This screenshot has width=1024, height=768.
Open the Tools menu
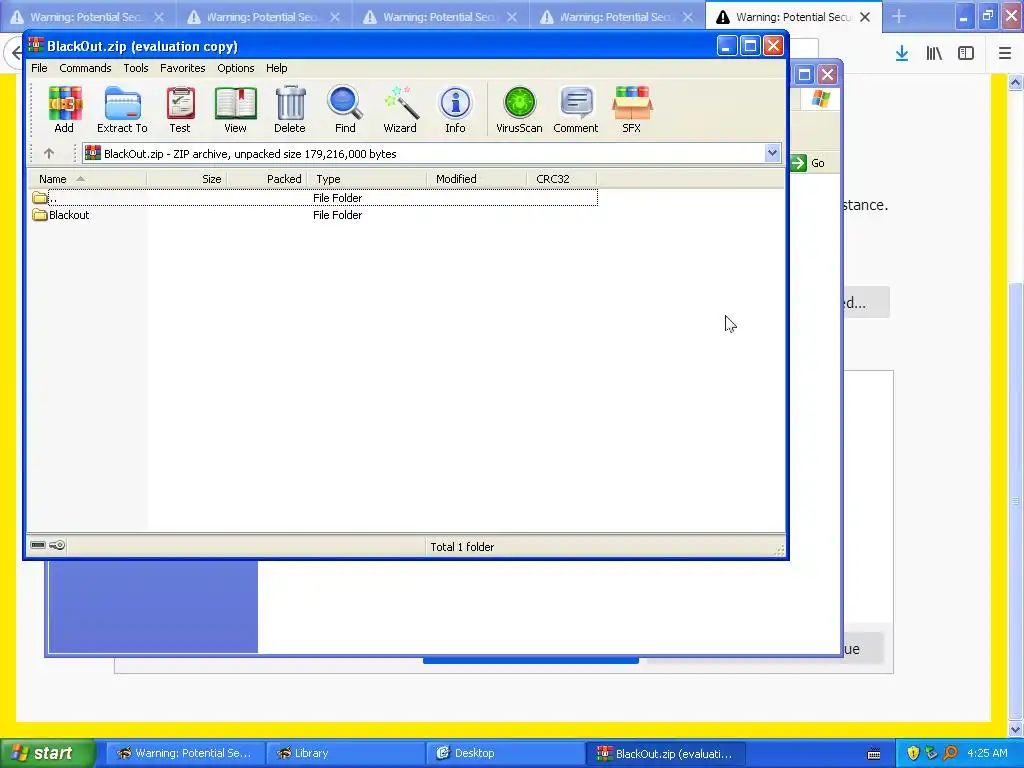[136, 68]
